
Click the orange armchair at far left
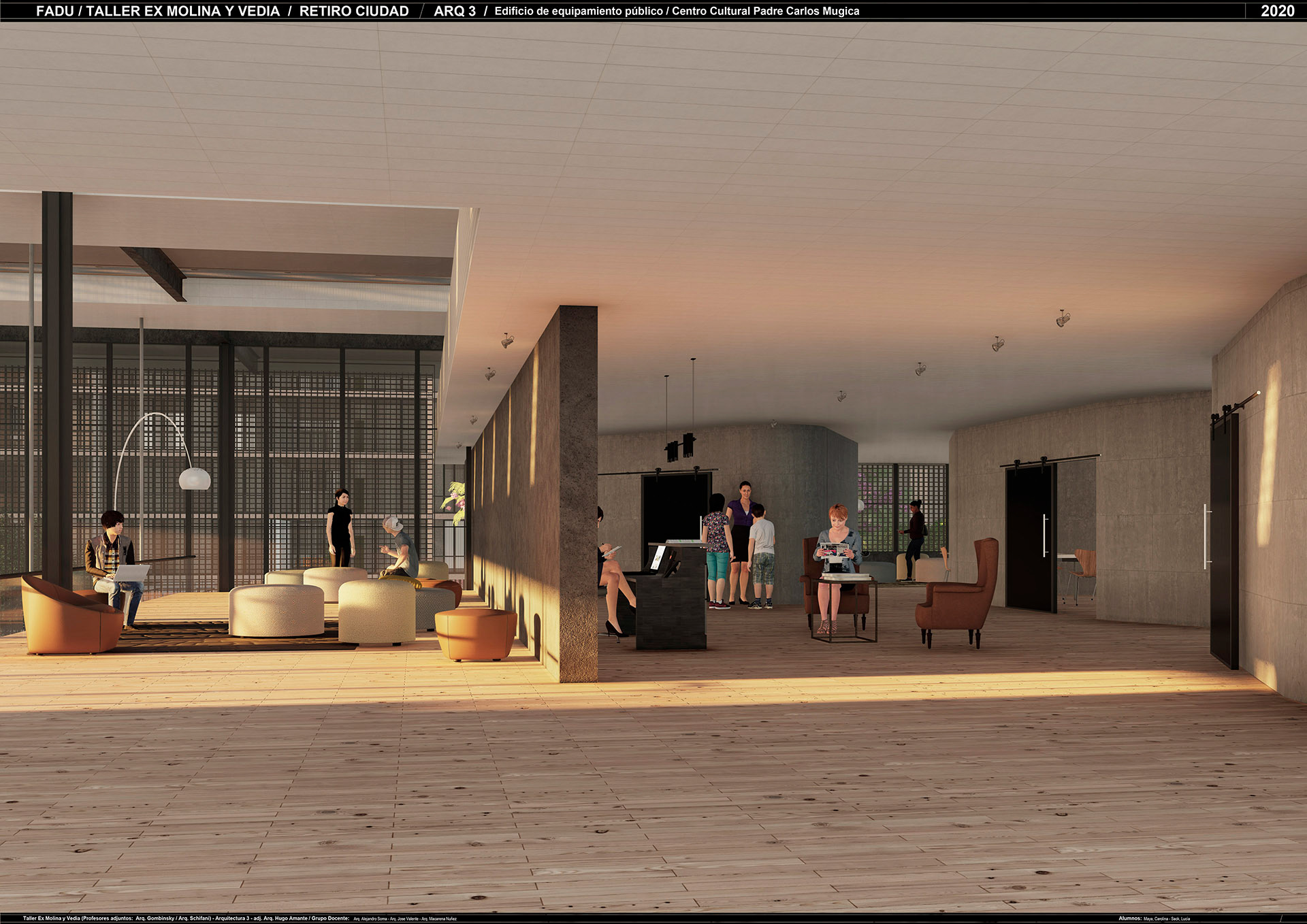pos(69,616)
